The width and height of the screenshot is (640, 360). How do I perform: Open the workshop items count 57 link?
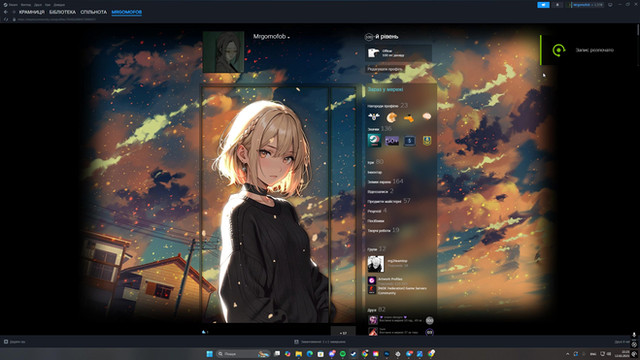(x=389, y=201)
